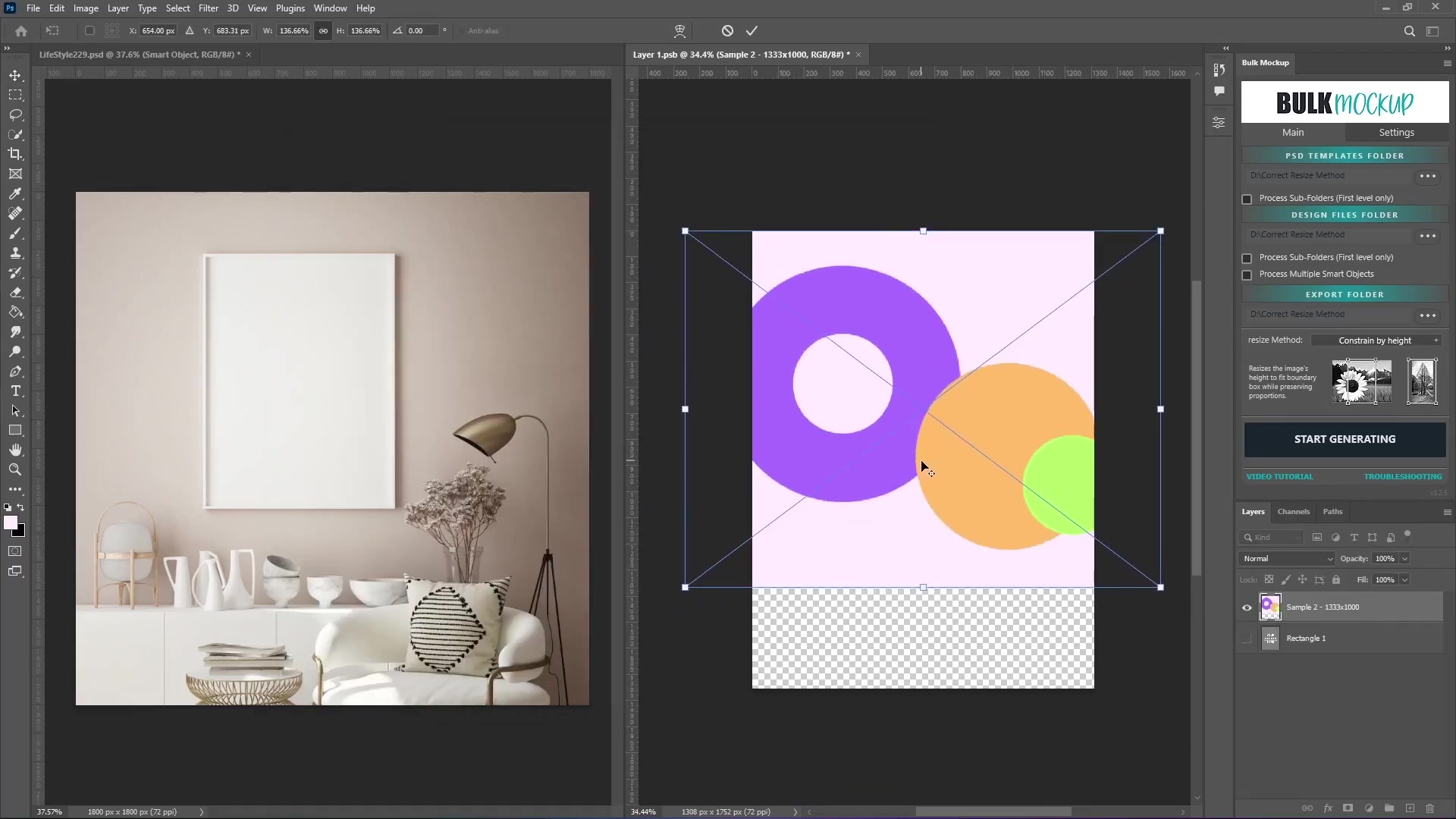Select the Move tool
Screen dimensions: 1456x819
point(15,75)
